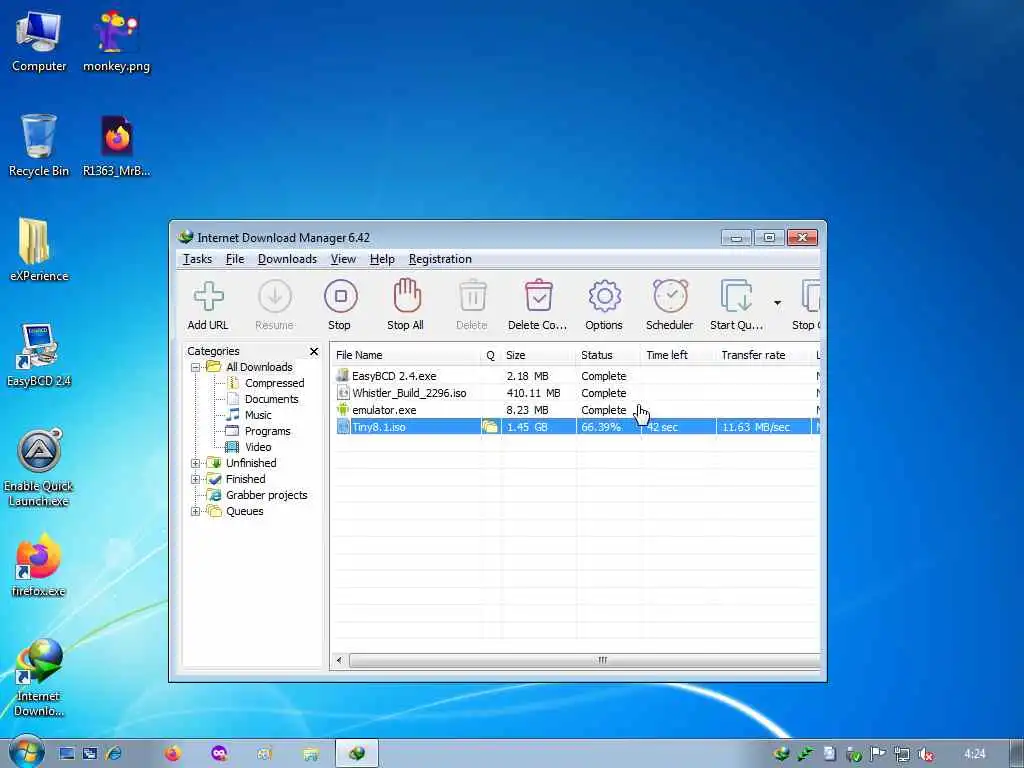Select the Enable Quick Launch.exe desktop icon
Image resolution: width=1024 pixels, height=768 pixels.
39,468
